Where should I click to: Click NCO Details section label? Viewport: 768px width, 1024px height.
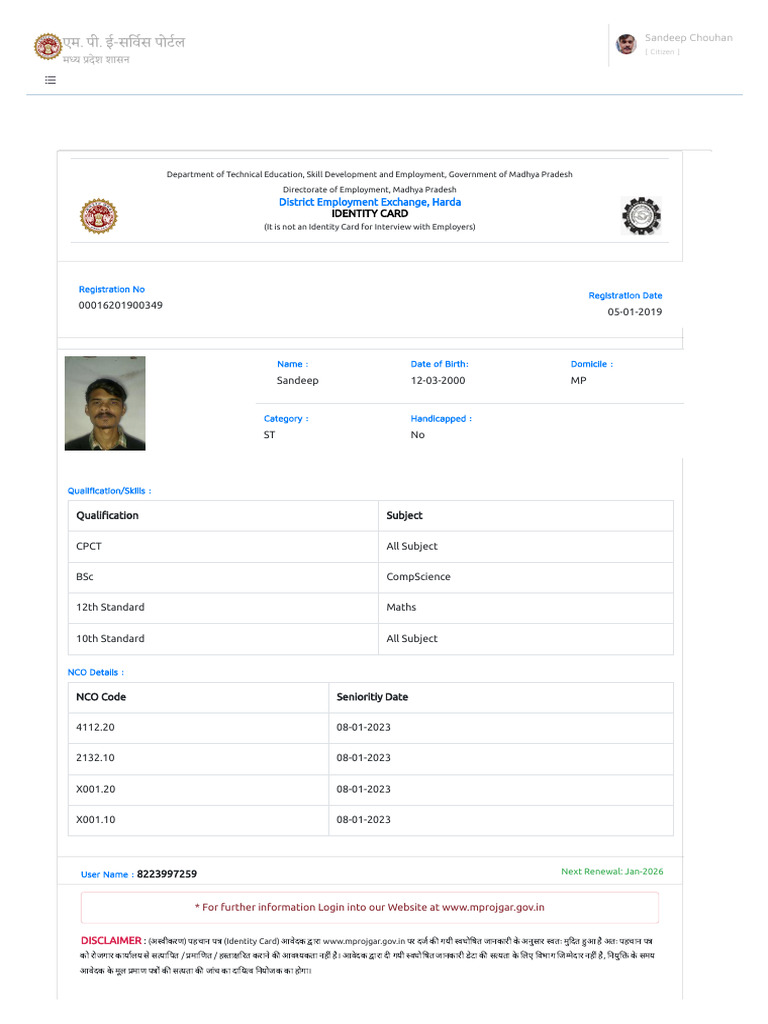[95, 673]
